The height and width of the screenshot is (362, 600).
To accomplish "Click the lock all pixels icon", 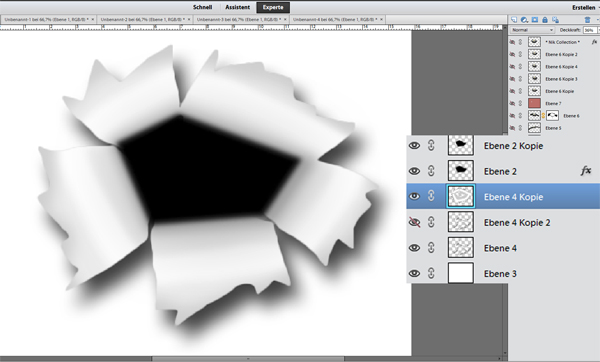I will tap(545, 20).
